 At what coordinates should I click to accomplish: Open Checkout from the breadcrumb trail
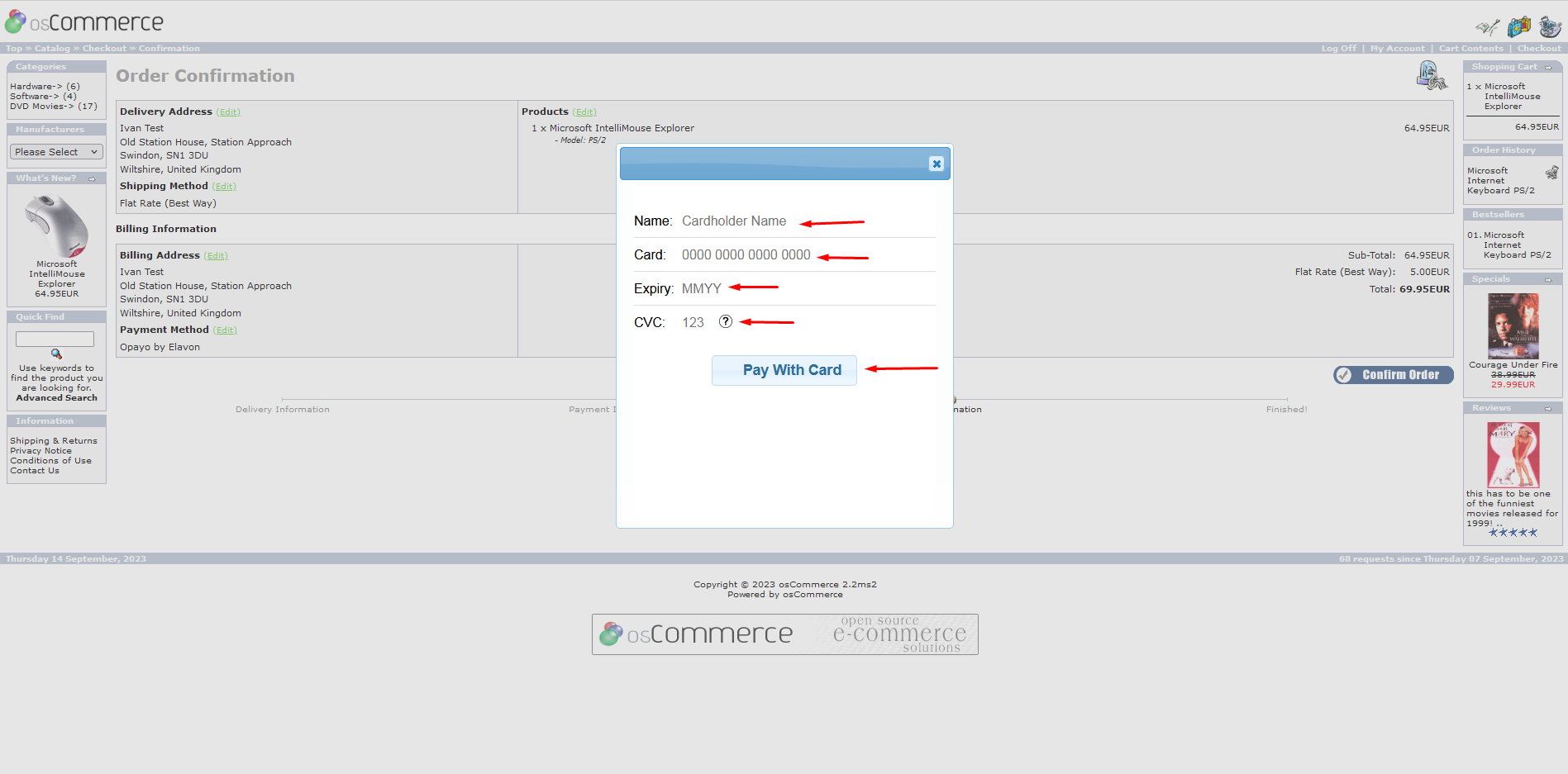click(x=104, y=48)
